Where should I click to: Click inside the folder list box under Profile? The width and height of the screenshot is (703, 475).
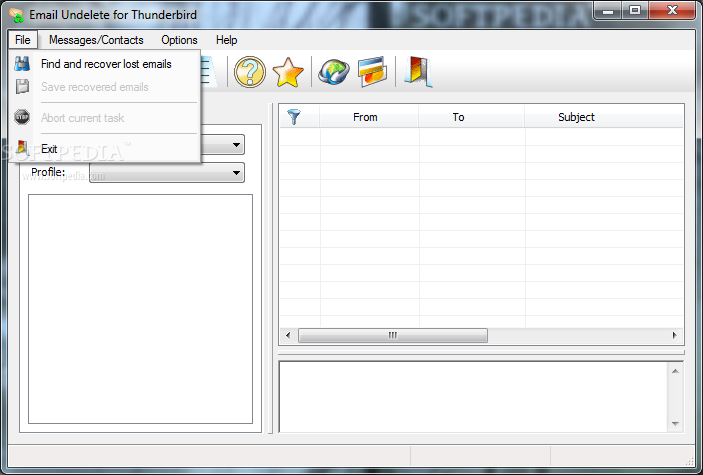pos(140,309)
